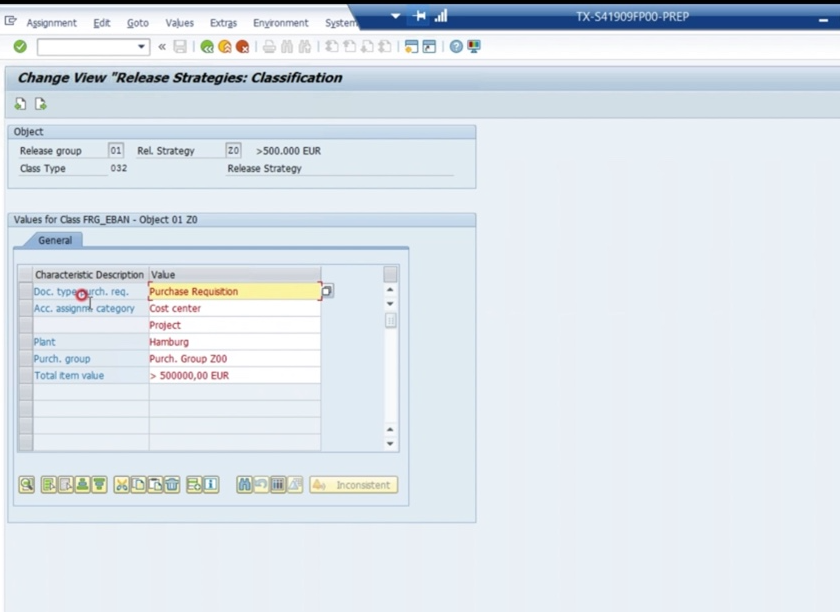
Task: Select the row marker for Plant row
Action: coord(25,342)
